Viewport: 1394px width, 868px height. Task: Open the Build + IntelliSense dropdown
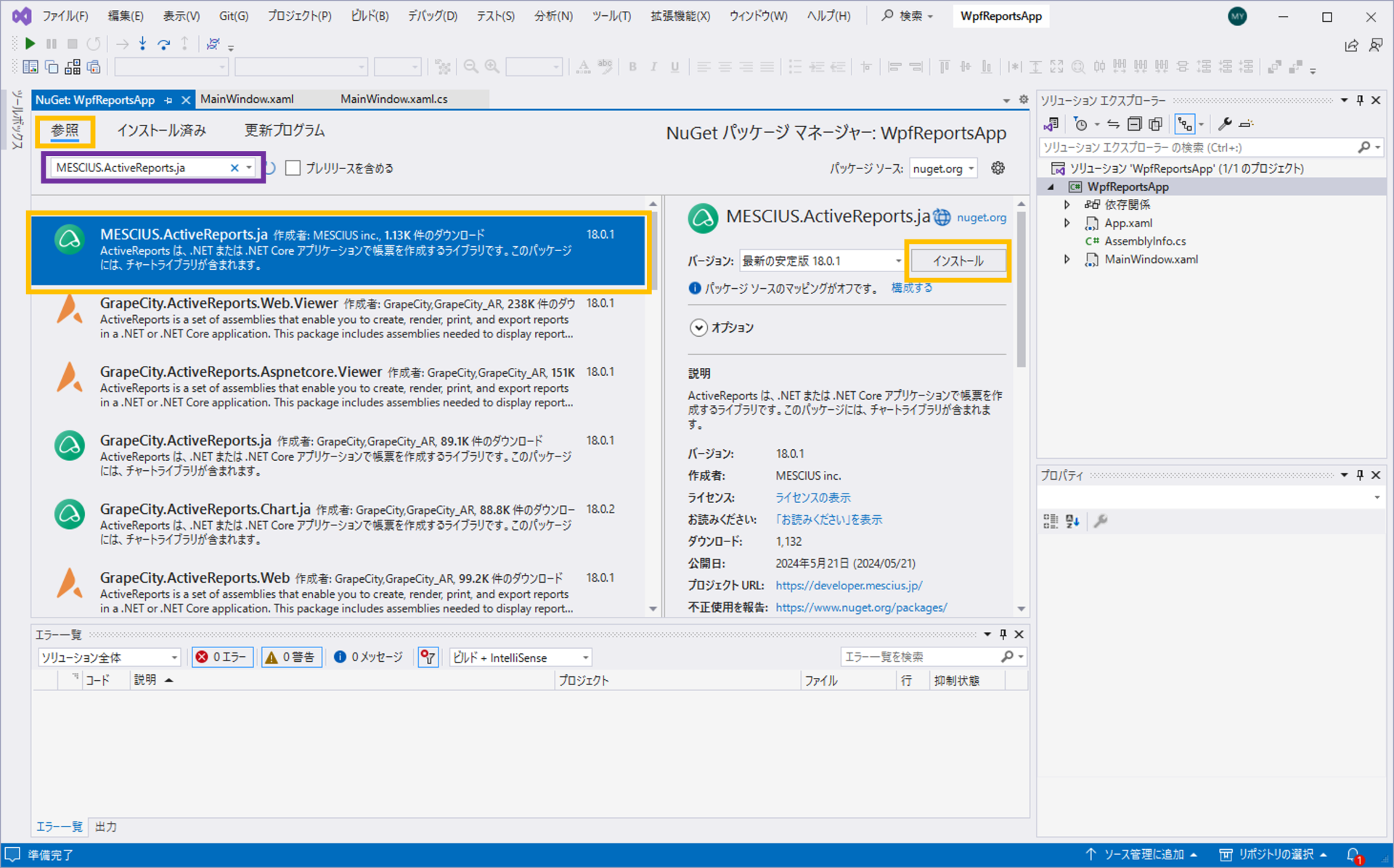pyautogui.click(x=521, y=658)
